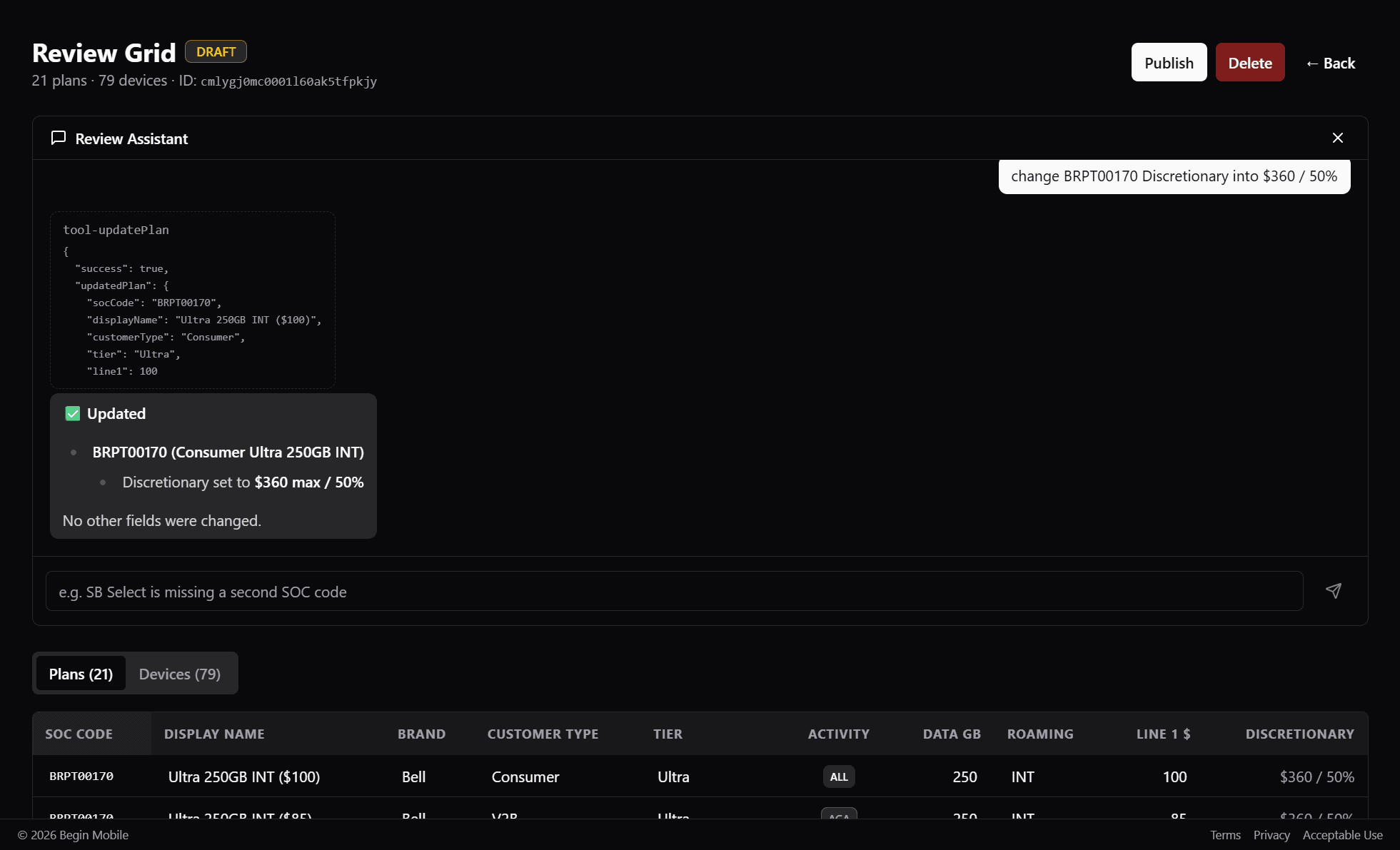Toggle the ALL activity badge on BRPT00170 row
This screenshot has width=1400, height=850.
click(838, 776)
